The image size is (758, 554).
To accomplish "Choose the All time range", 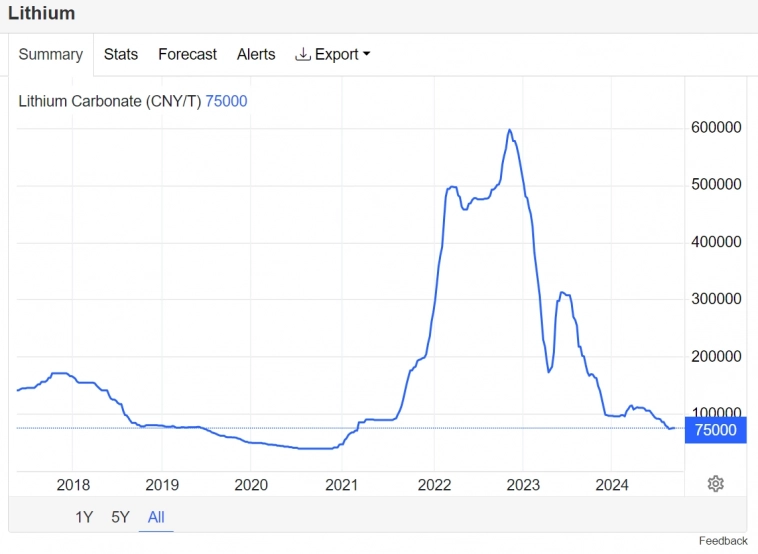I will tap(156, 517).
